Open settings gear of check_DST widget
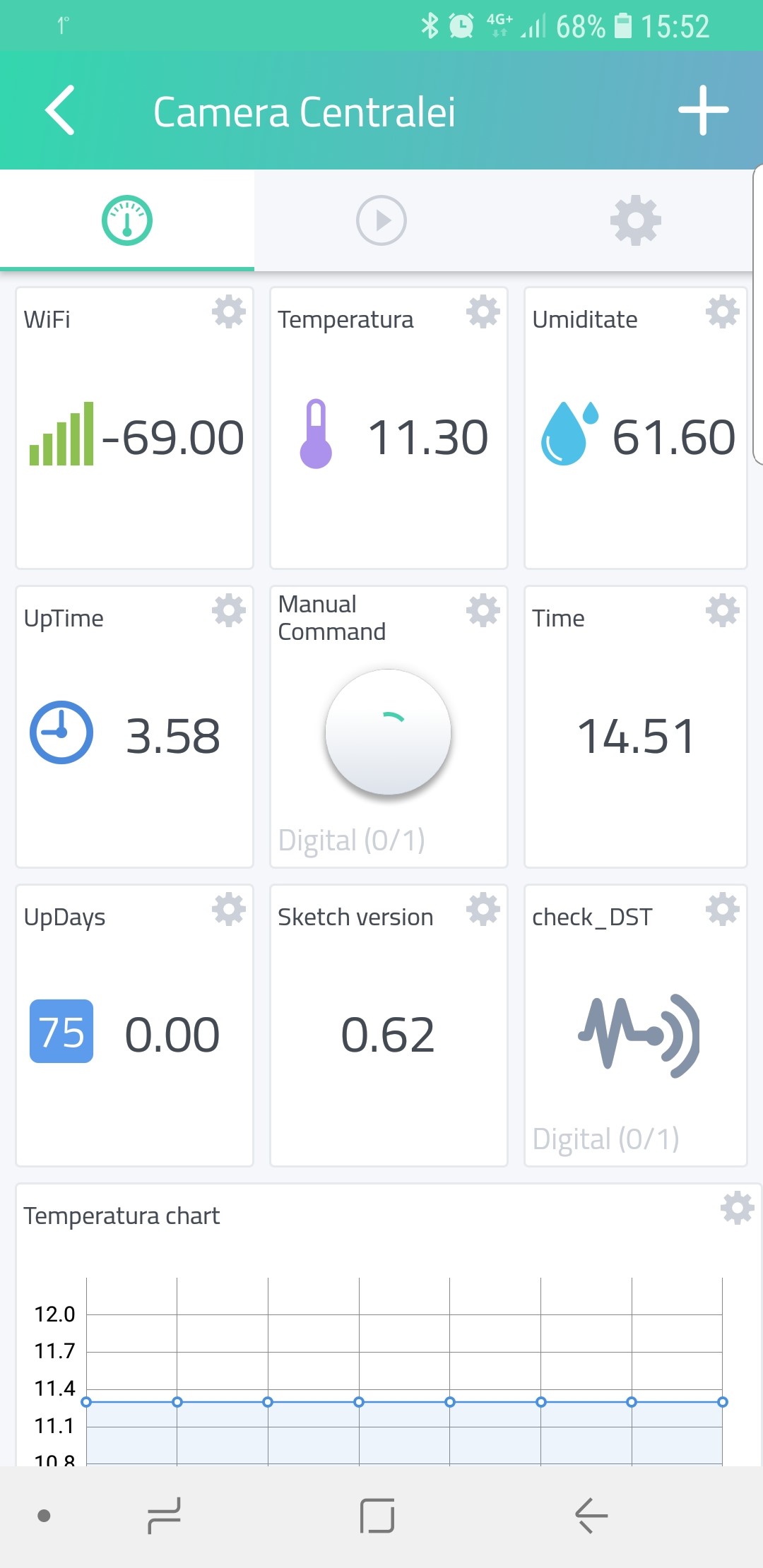This screenshot has height=1568, width=763. click(x=723, y=910)
